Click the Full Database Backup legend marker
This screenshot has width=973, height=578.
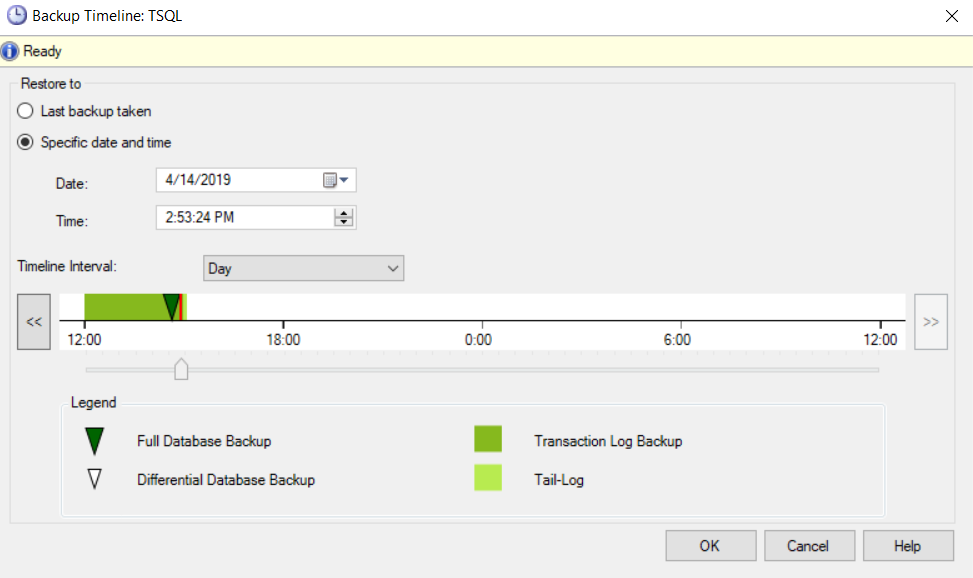tap(94, 440)
